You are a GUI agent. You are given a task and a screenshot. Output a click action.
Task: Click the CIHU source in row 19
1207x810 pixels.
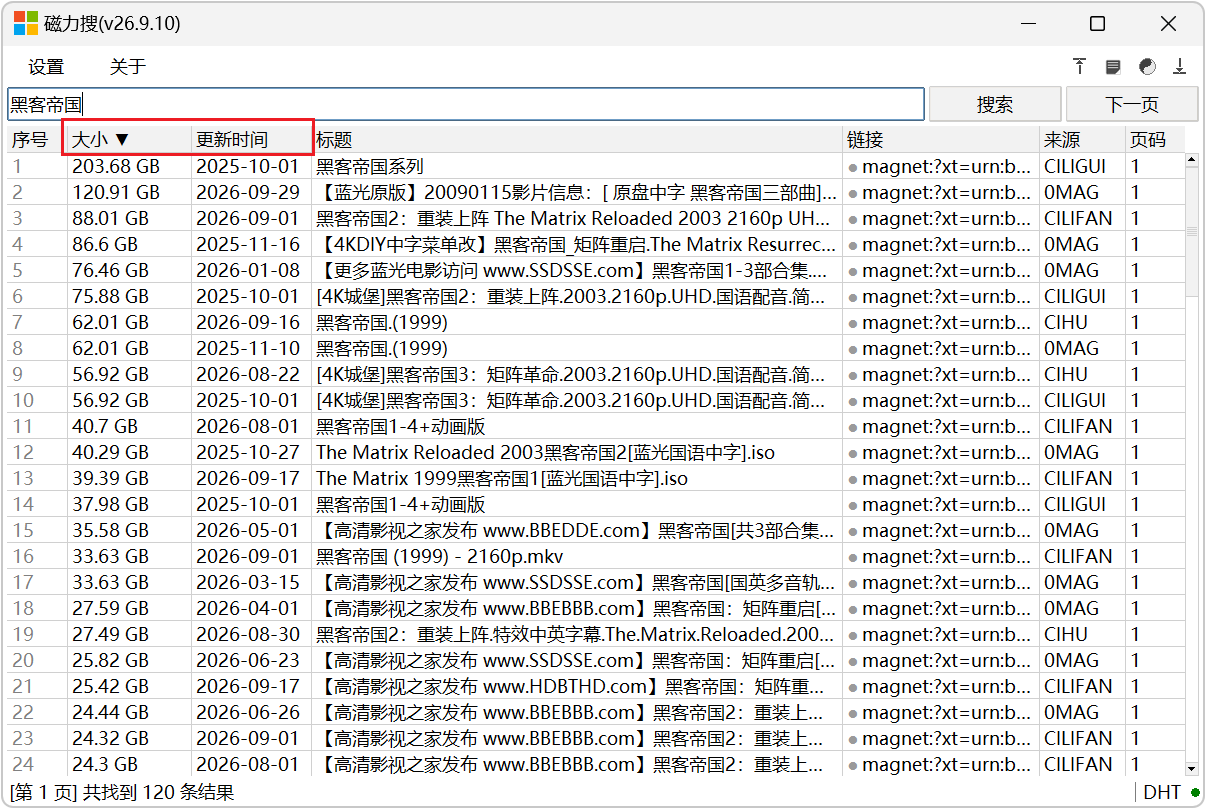click(x=1066, y=634)
